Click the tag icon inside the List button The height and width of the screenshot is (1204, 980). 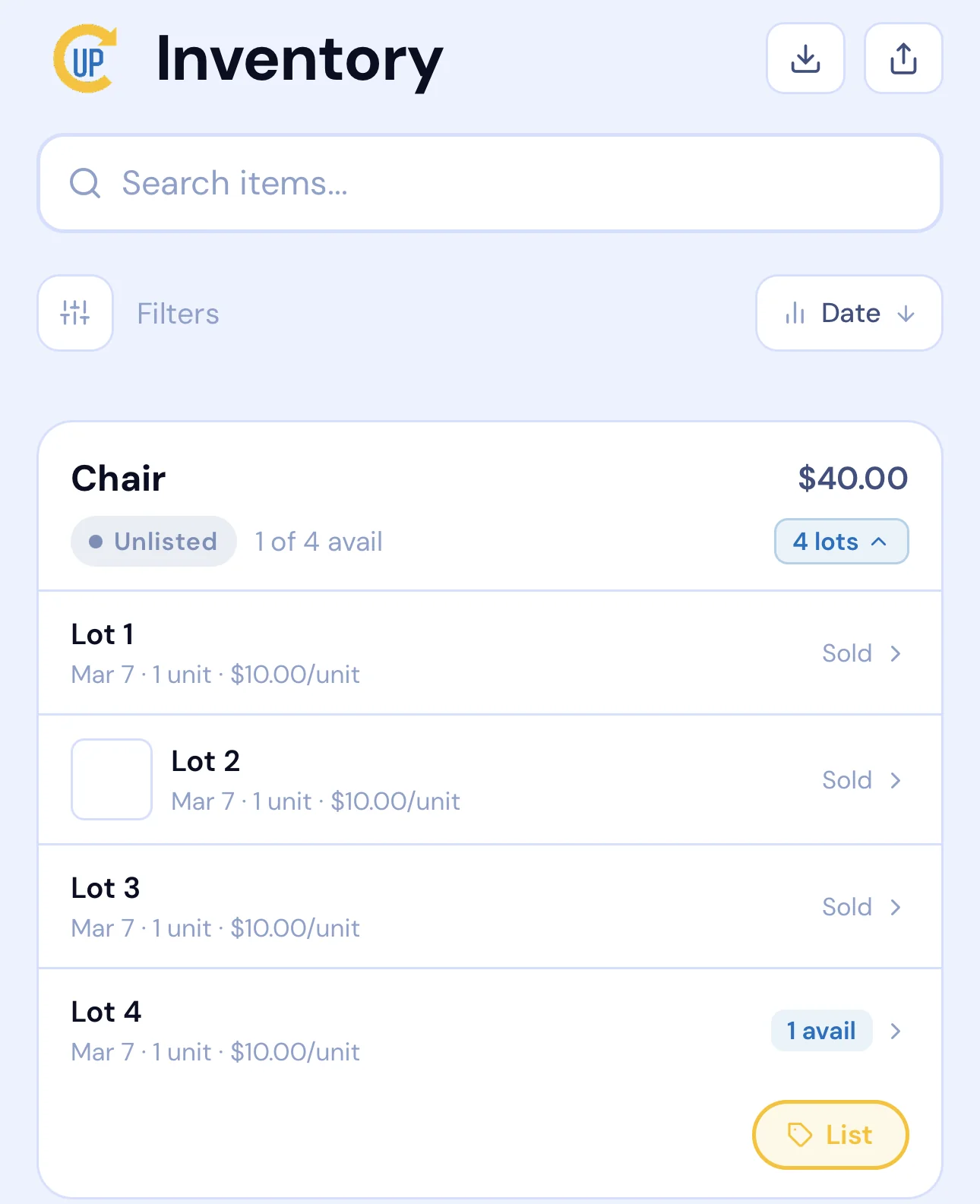pos(800,1134)
